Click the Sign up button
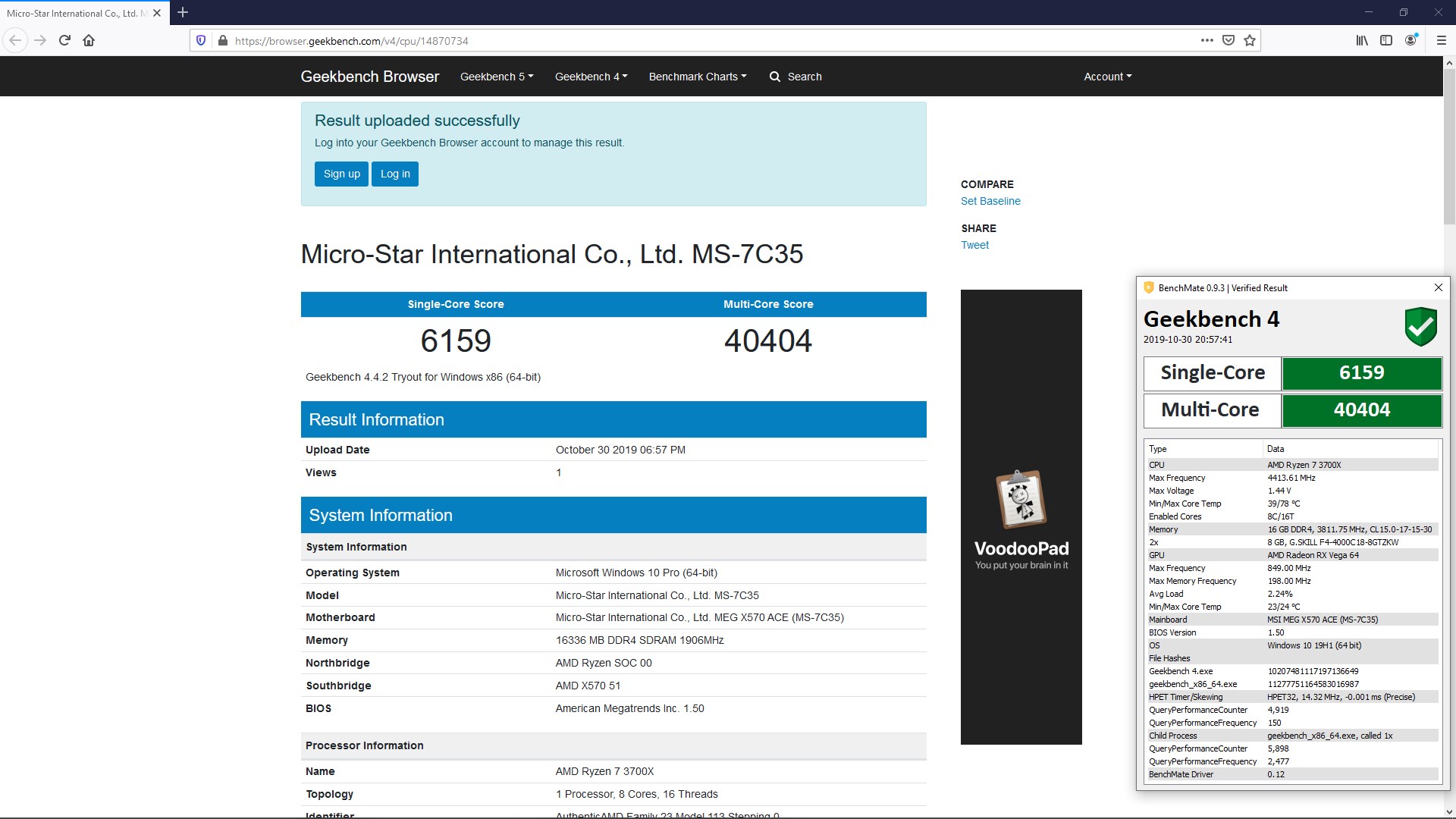This screenshot has height=819, width=1456. click(x=342, y=174)
